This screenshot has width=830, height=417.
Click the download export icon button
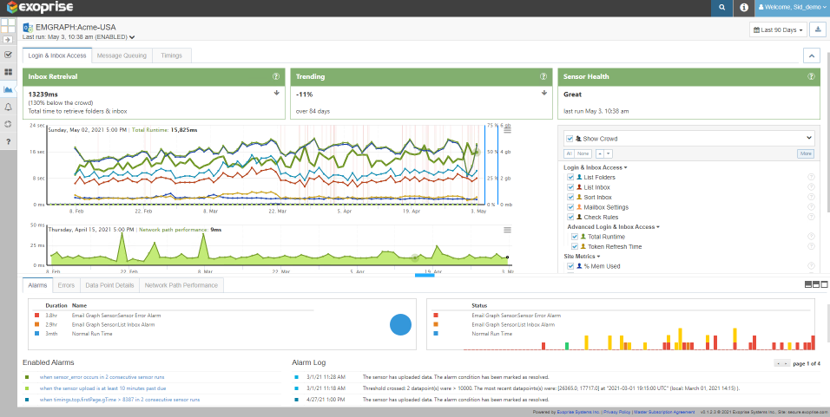point(818,30)
